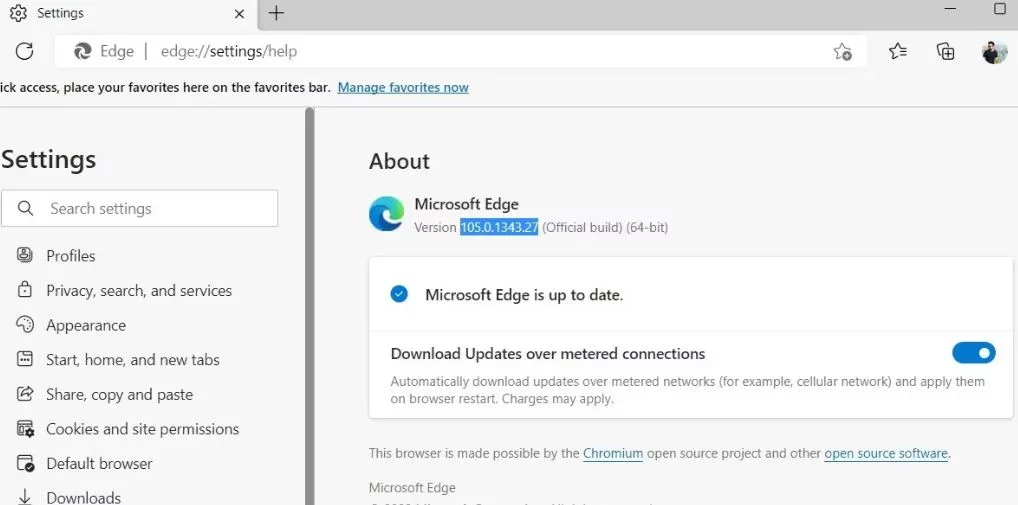This screenshot has height=505, width=1018.
Task: Click the Settings tab gear icon
Action: click(x=18, y=13)
